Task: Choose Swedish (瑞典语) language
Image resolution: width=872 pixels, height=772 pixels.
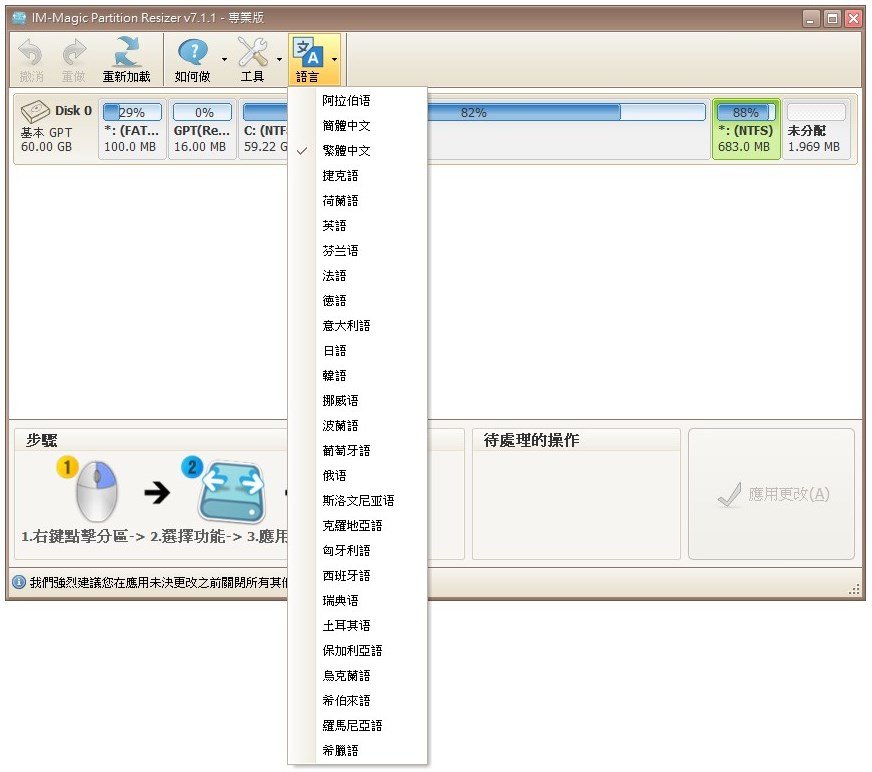Action: tap(358, 601)
